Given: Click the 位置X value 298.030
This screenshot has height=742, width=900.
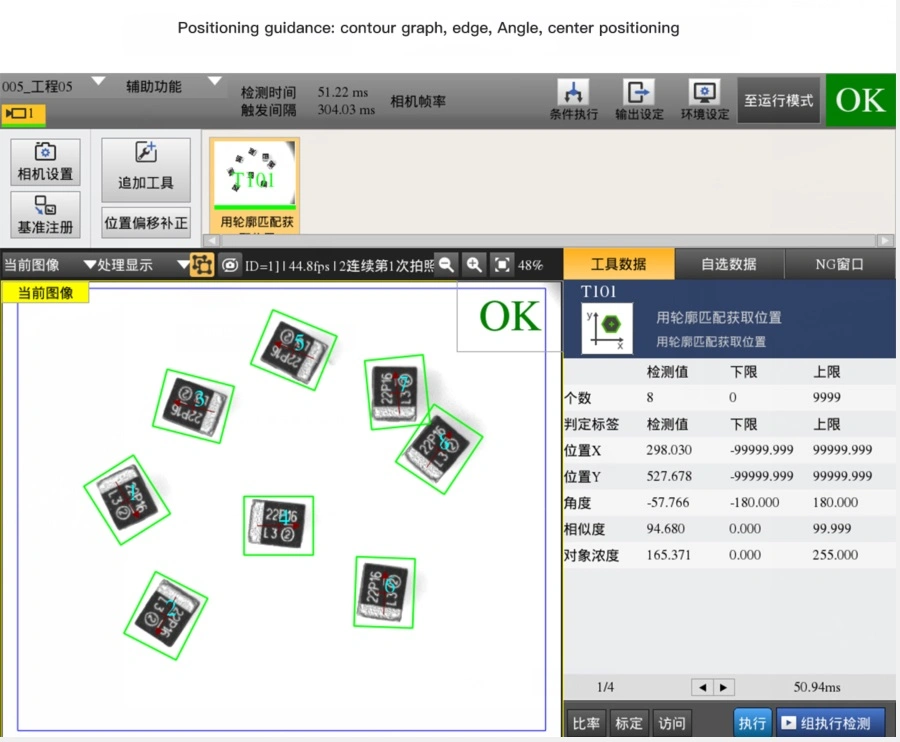Looking at the screenshot, I should tap(669, 450).
